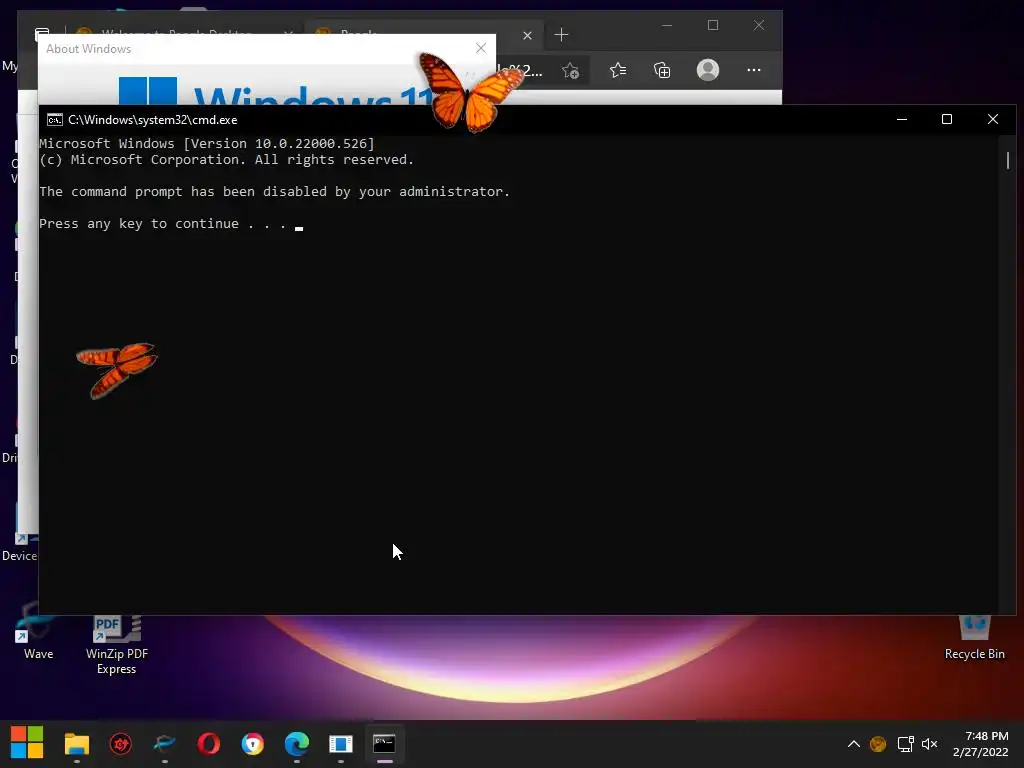Select the Wave desktop shortcut label

[x=39, y=654]
